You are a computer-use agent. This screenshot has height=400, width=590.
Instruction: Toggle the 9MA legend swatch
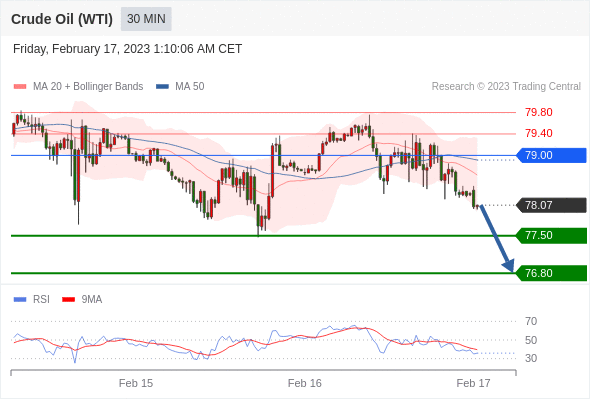(x=68, y=300)
